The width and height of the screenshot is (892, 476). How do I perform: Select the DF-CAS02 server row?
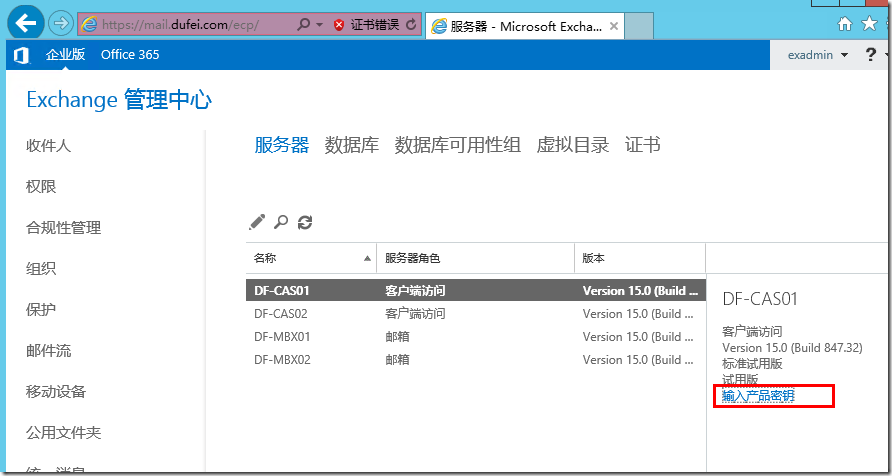pyautogui.click(x=476, y=313)
